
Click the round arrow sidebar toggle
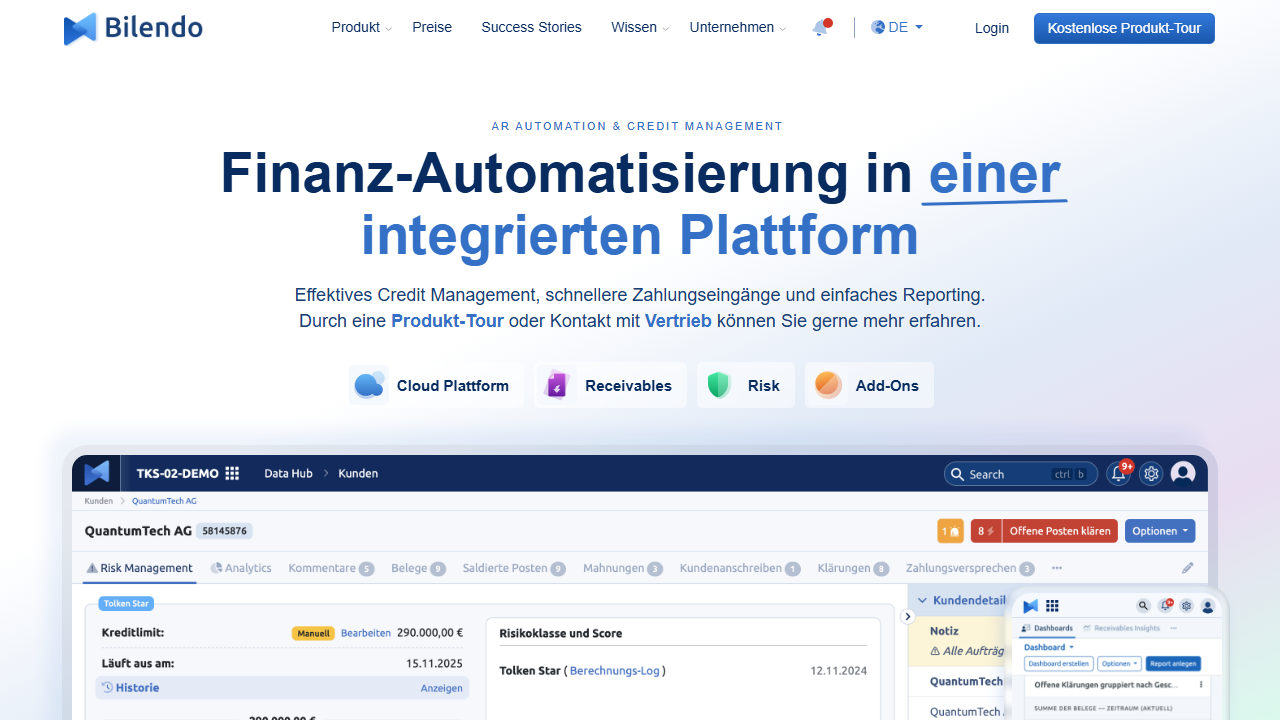tap(908, 616)
